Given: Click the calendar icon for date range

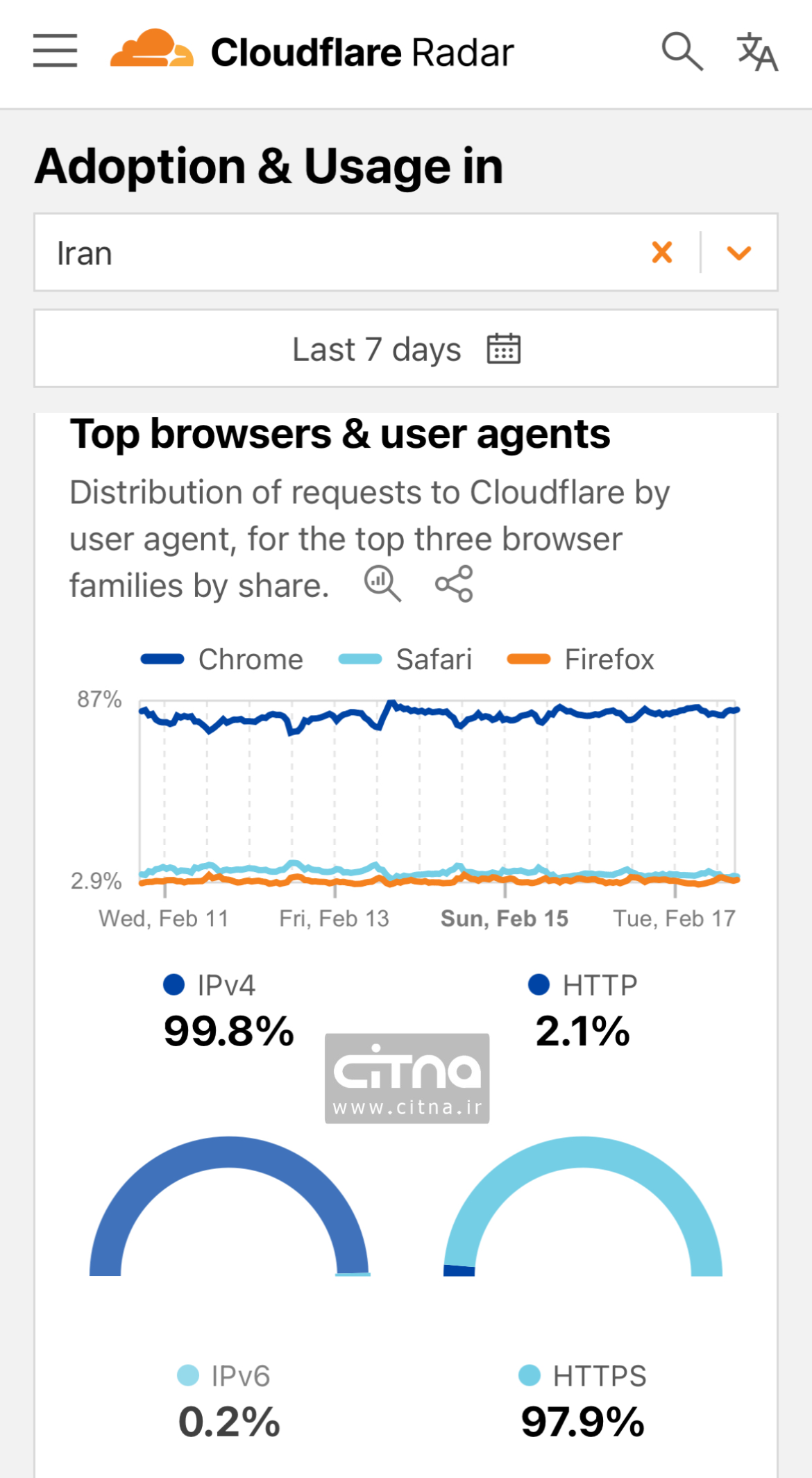Looking at the screenshot, I should tap(504, 348).
